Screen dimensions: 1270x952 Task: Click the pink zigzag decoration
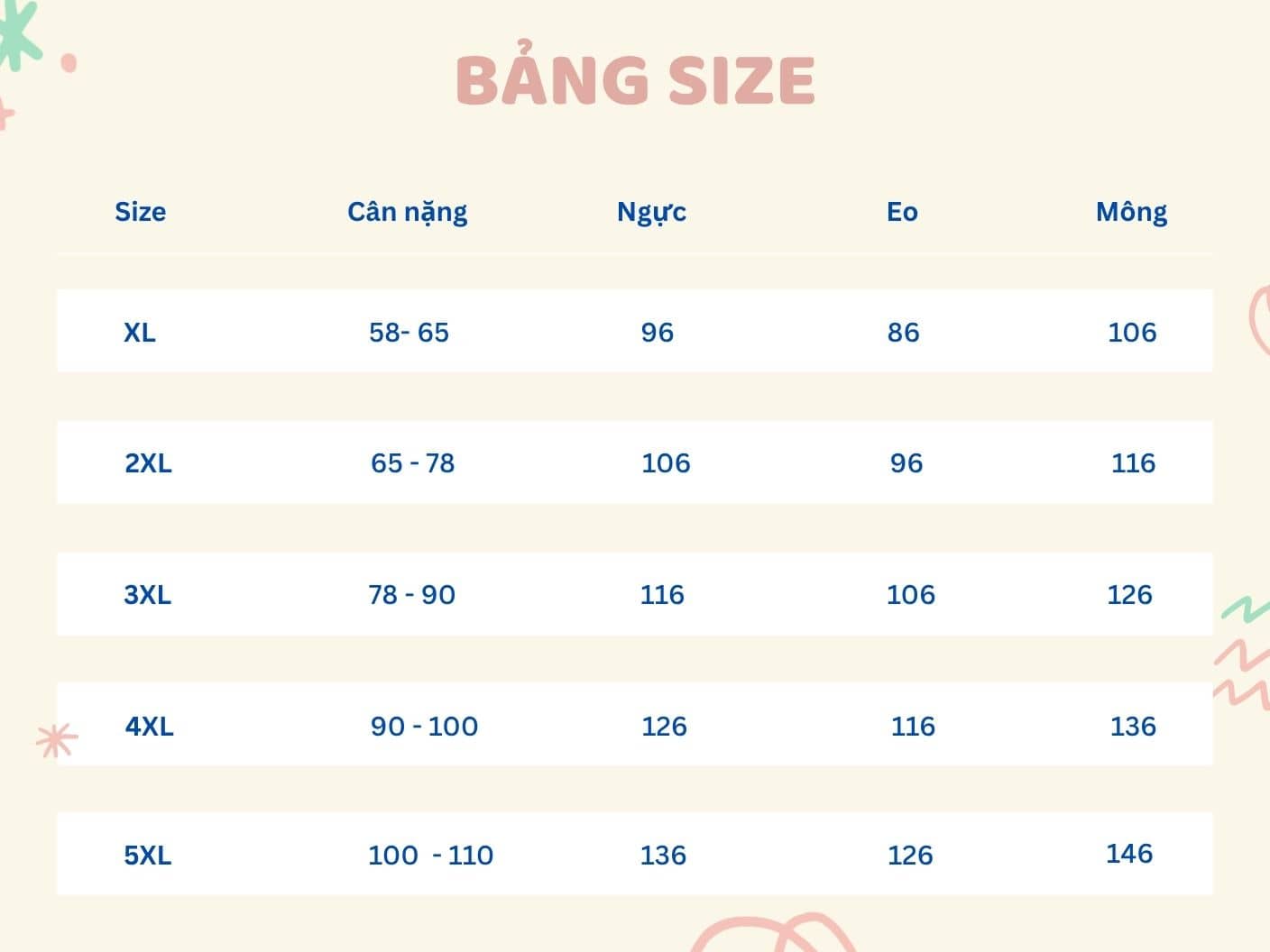[x=1245, y=672]
